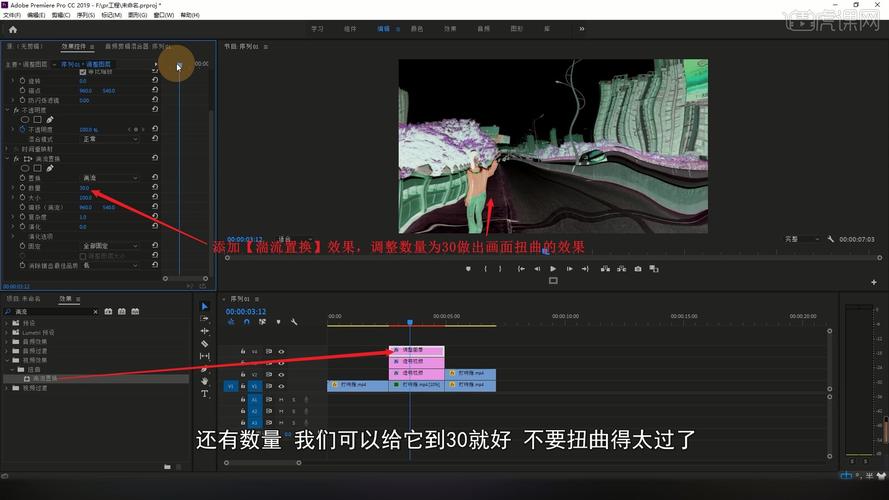Click Go to In point button
Image resolution: width=889 pixels, height=500 pixels.
pos(520,269)
